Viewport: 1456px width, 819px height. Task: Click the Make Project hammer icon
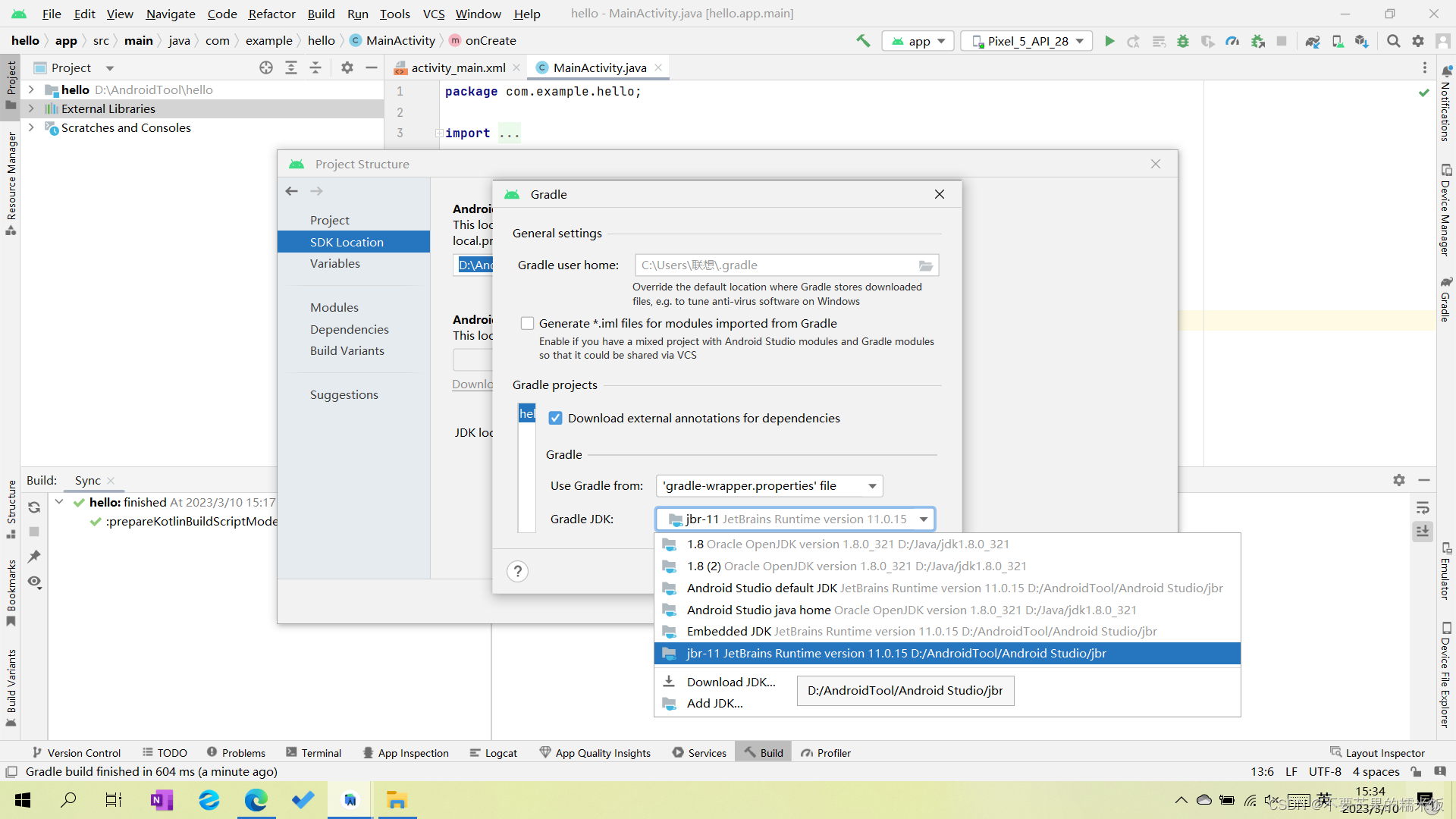click(863, 41)
